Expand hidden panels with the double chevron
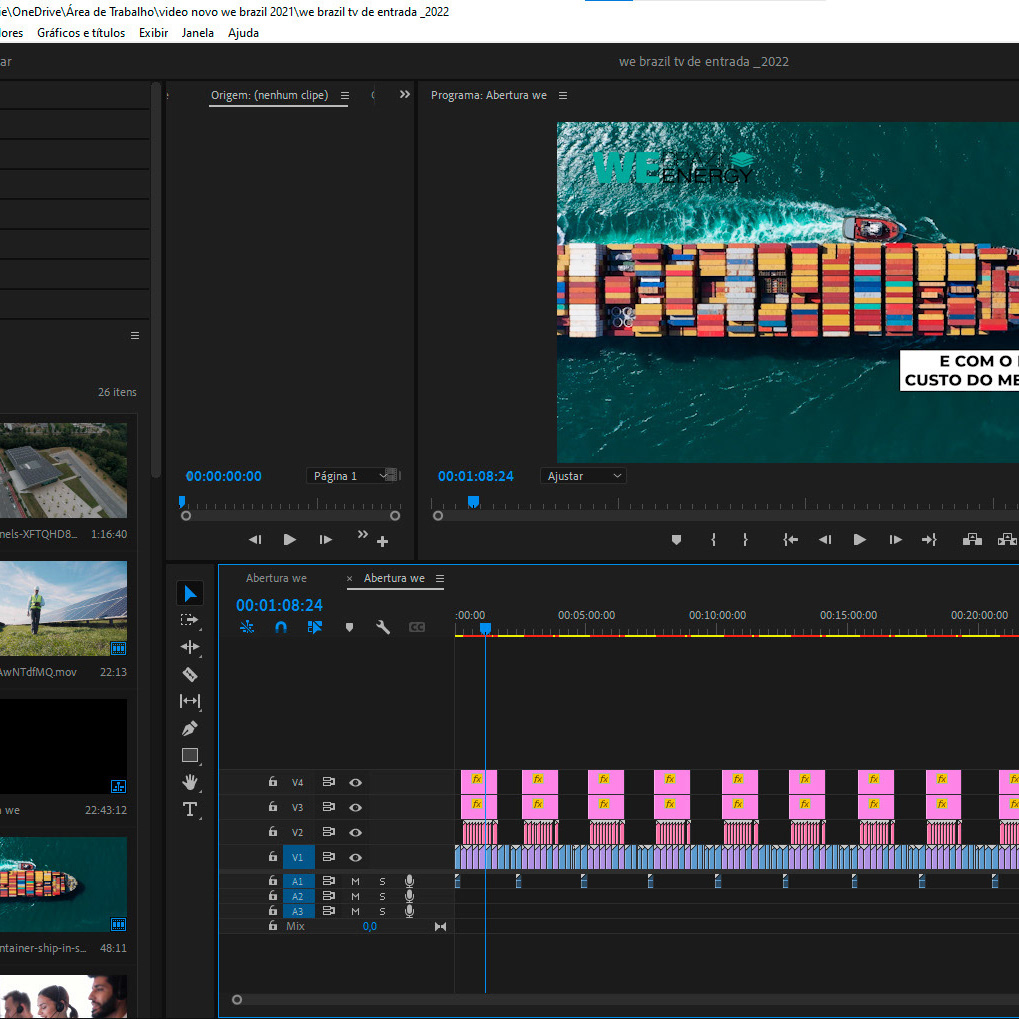This screenshot has width=1019, height=1019. coord(405,94)
